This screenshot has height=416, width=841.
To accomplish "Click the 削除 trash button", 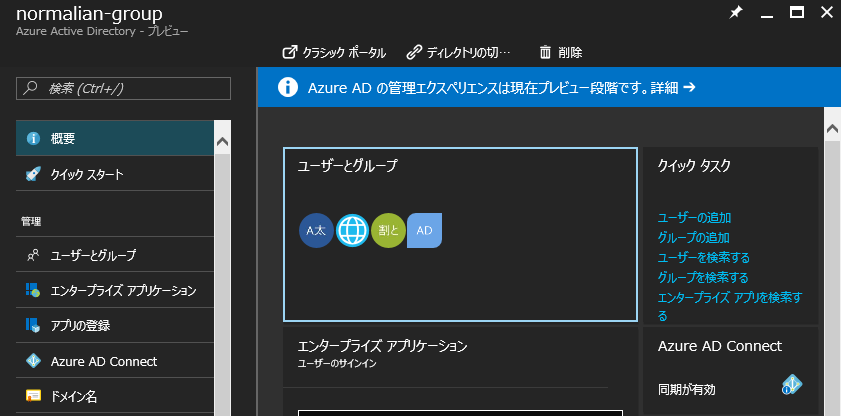I will [561, 53].
